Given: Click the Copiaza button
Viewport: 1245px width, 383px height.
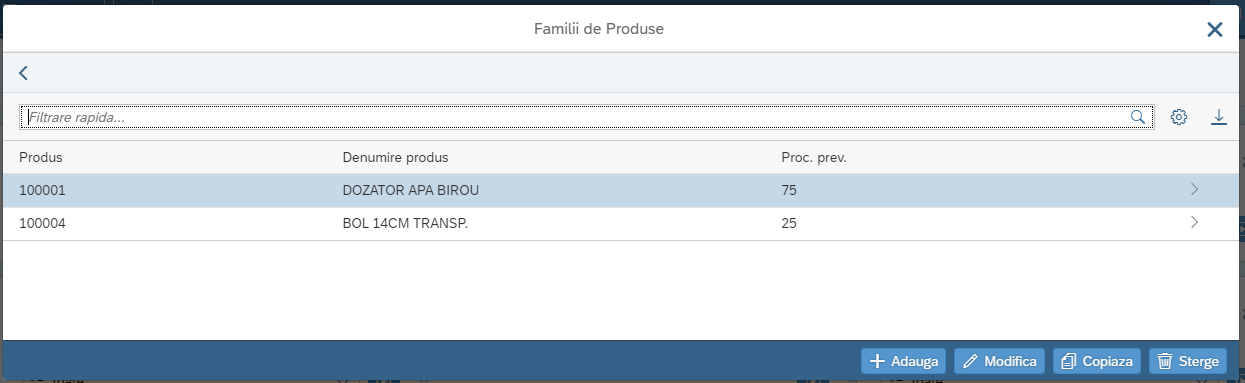Looking at the screenshot, I should (x=1097, y=361).
